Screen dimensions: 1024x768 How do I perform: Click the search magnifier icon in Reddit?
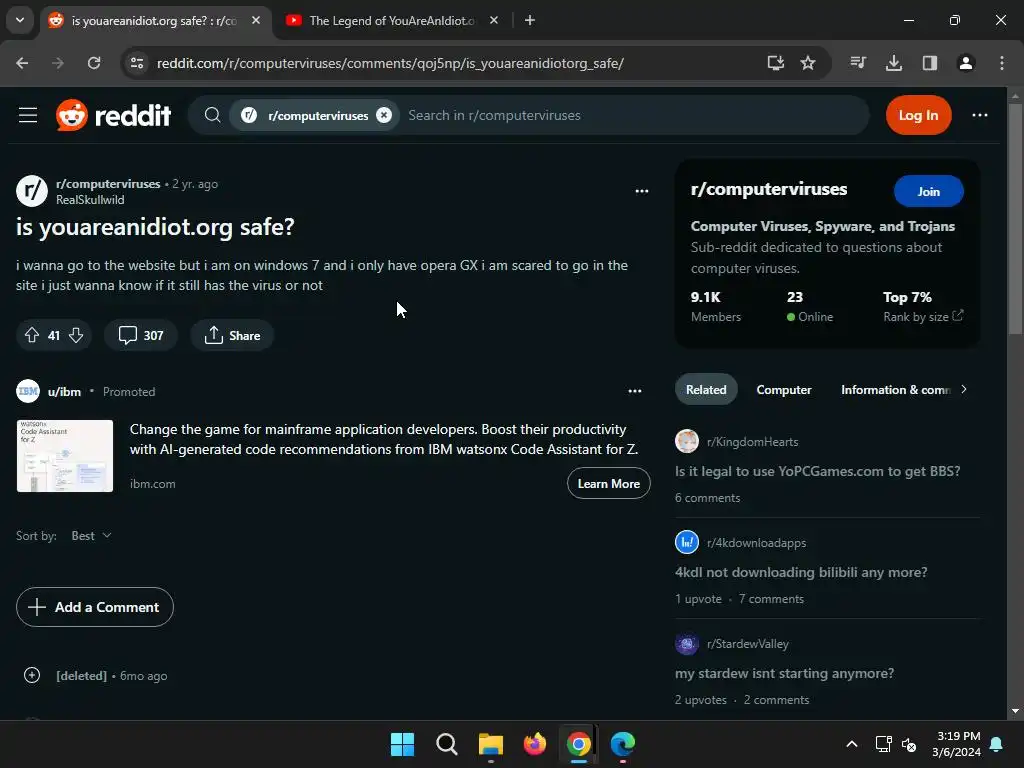(212, 116)
